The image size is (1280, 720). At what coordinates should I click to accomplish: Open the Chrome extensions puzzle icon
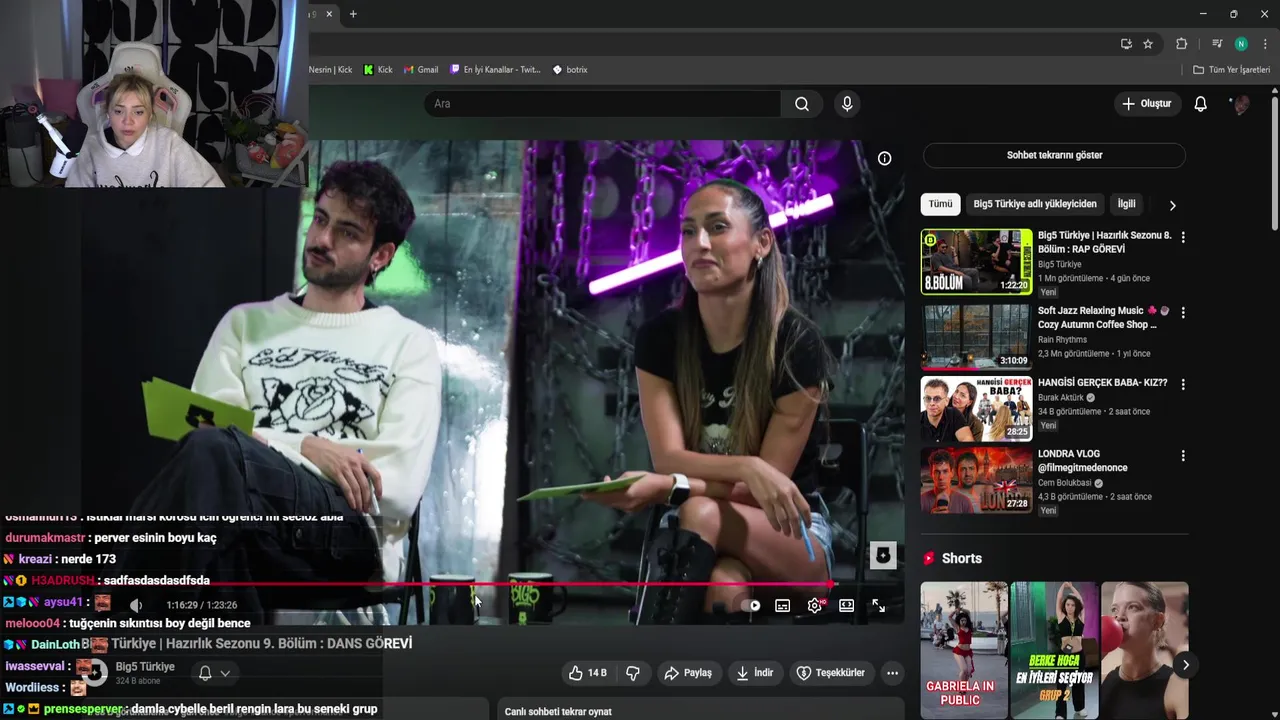click(1181, 44)
